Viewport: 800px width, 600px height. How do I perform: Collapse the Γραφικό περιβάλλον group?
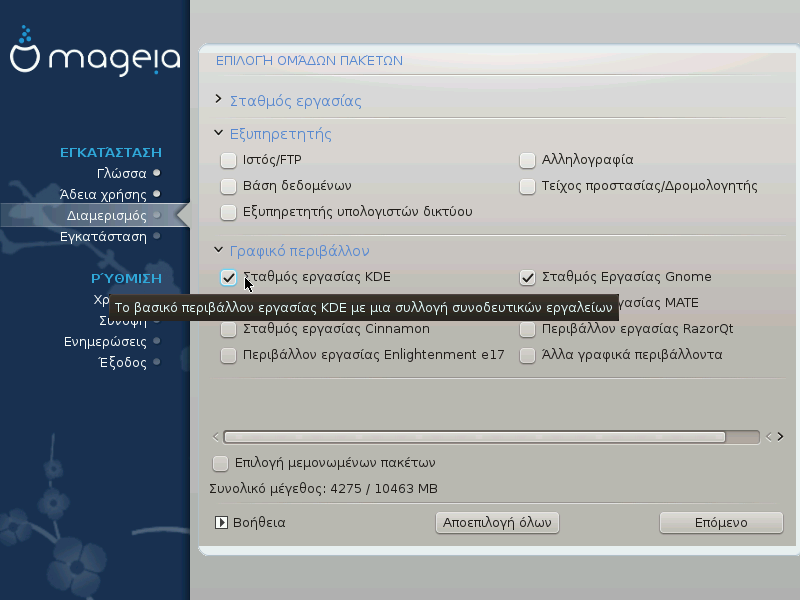218,249
